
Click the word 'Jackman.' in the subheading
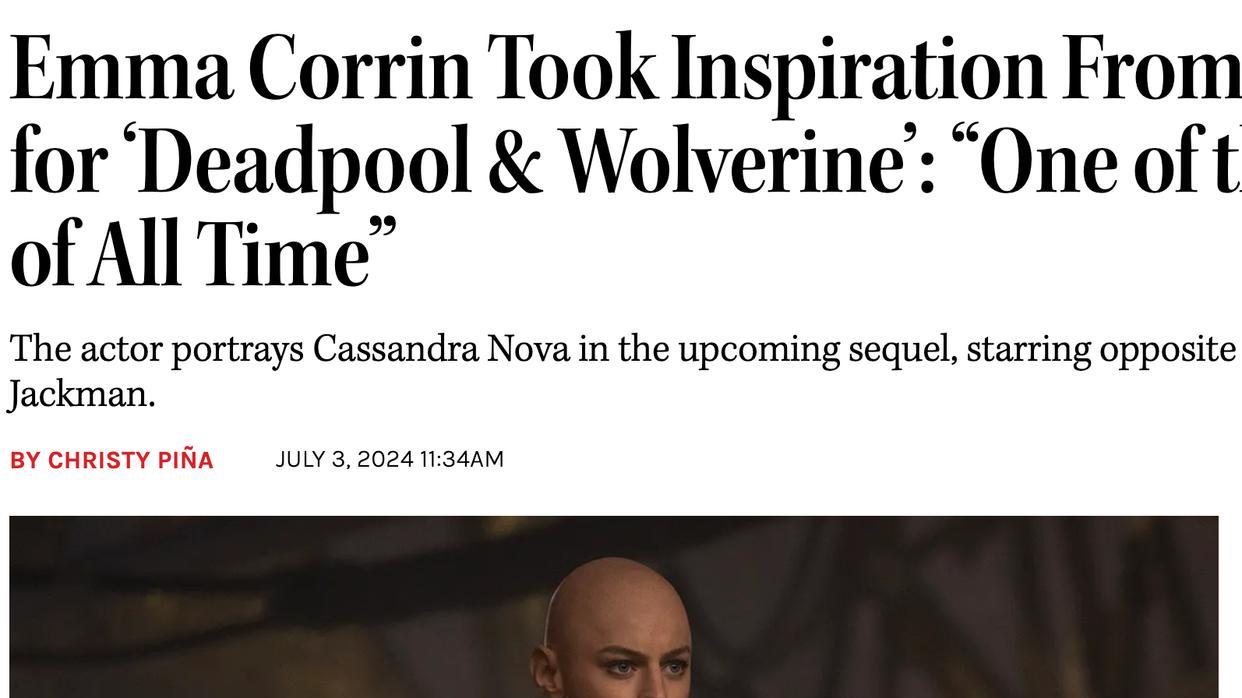coord(82,393)
